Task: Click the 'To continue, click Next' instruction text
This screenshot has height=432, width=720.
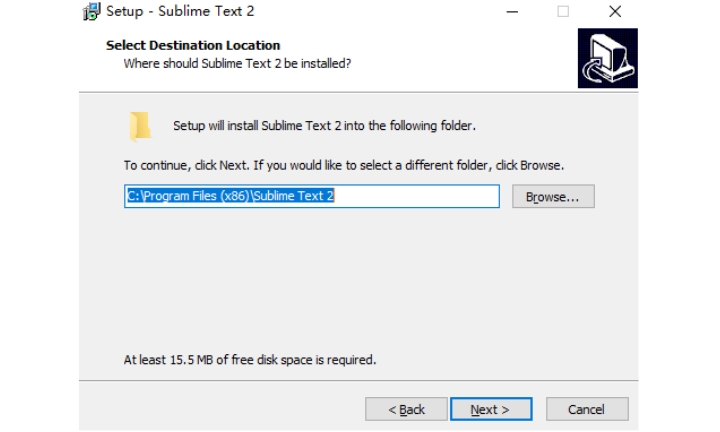Action: tap(344, 165)
